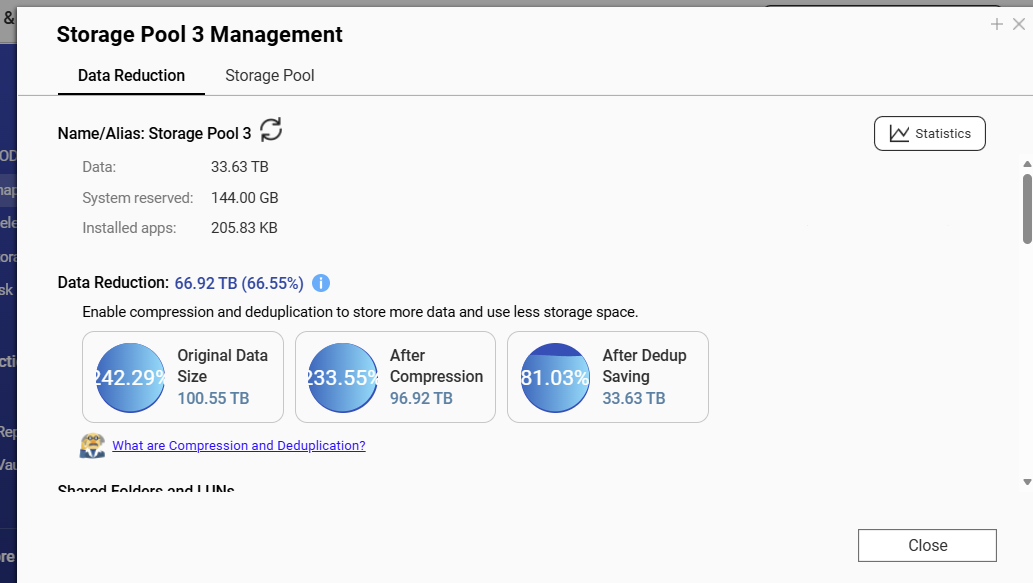Click the 242.29% Original Data Size chart
1033x583 pixels.
pos(130,377)
